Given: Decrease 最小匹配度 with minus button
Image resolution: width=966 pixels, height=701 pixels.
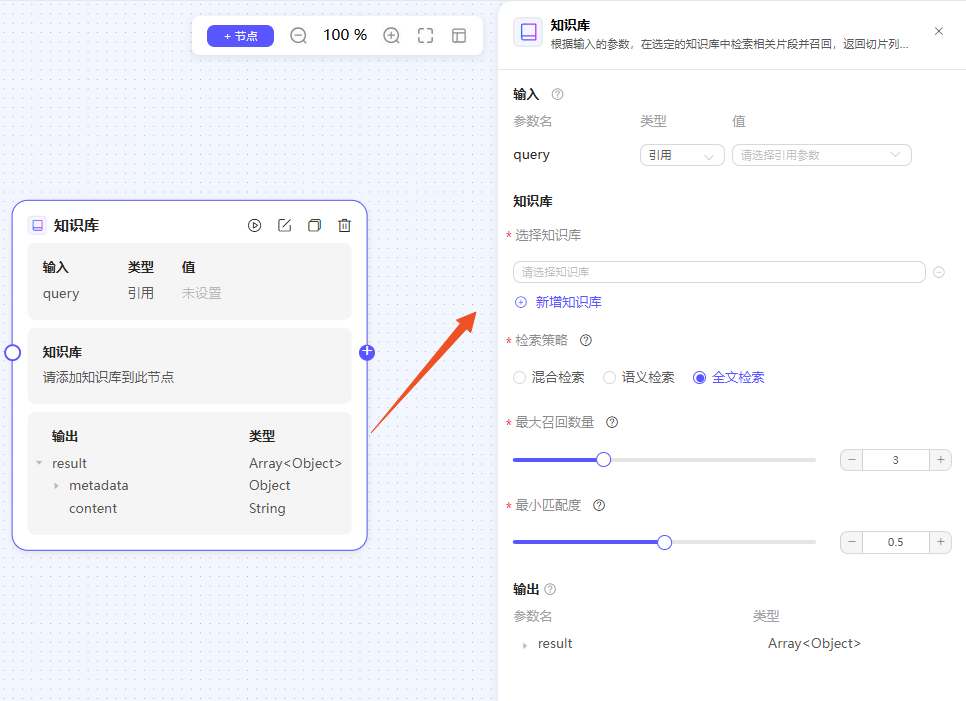Looking at the screenshot, I should tap(851, 542).
